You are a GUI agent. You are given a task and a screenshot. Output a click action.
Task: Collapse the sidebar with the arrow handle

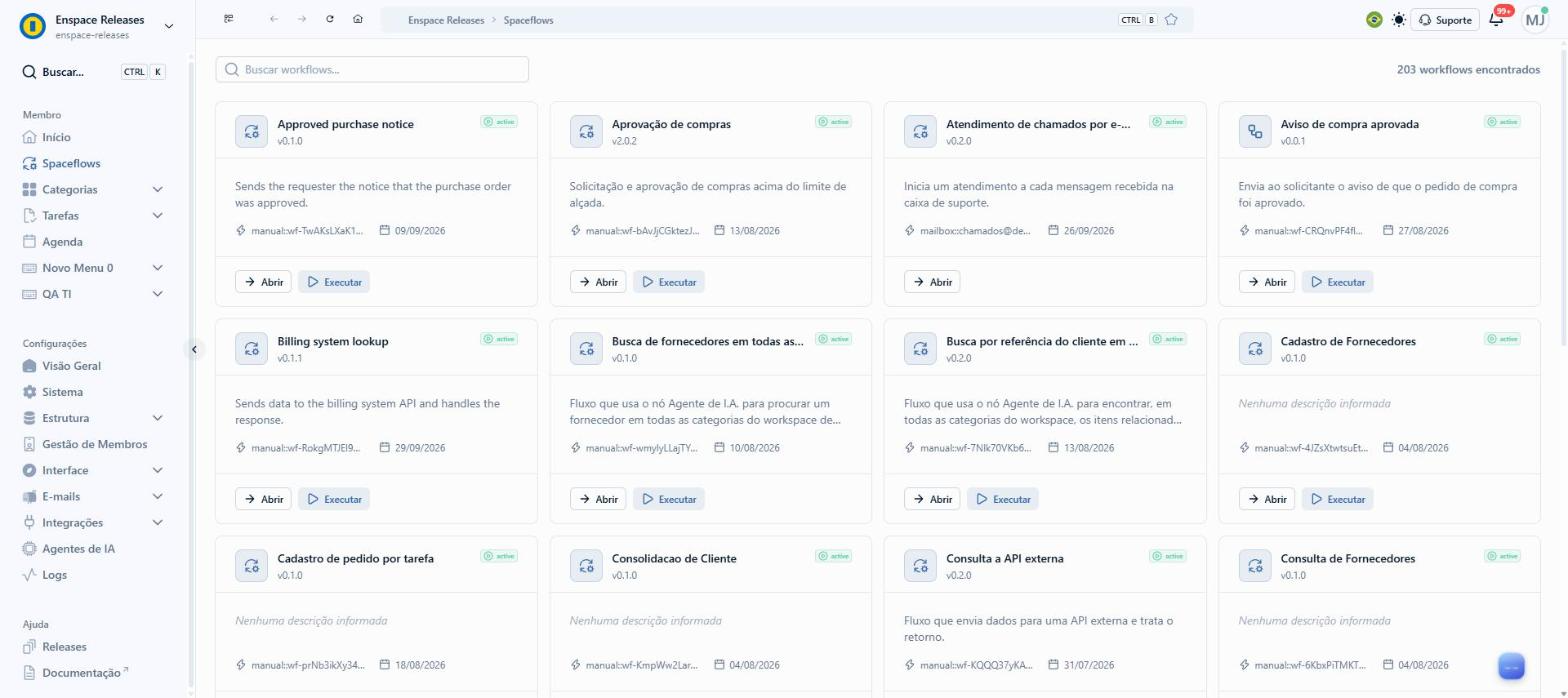coord(195,349)
